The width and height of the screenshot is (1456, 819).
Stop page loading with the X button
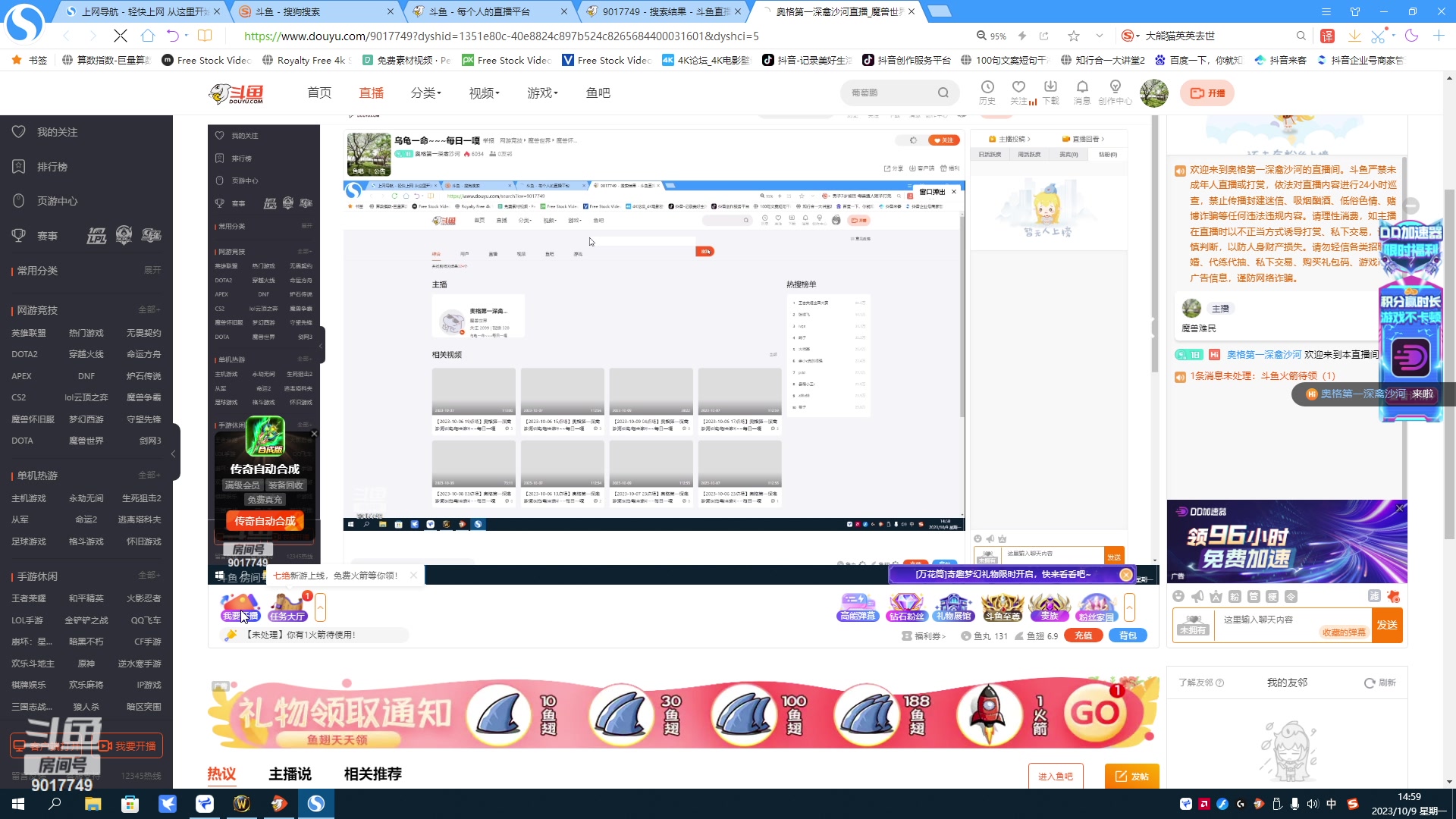pos(121,36)
